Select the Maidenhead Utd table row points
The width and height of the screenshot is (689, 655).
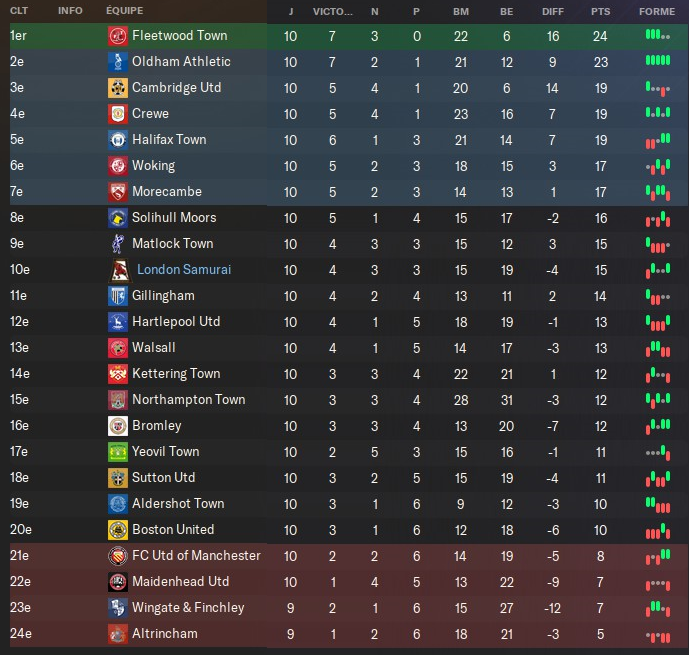pyautogui.click(x=600, y=582)
